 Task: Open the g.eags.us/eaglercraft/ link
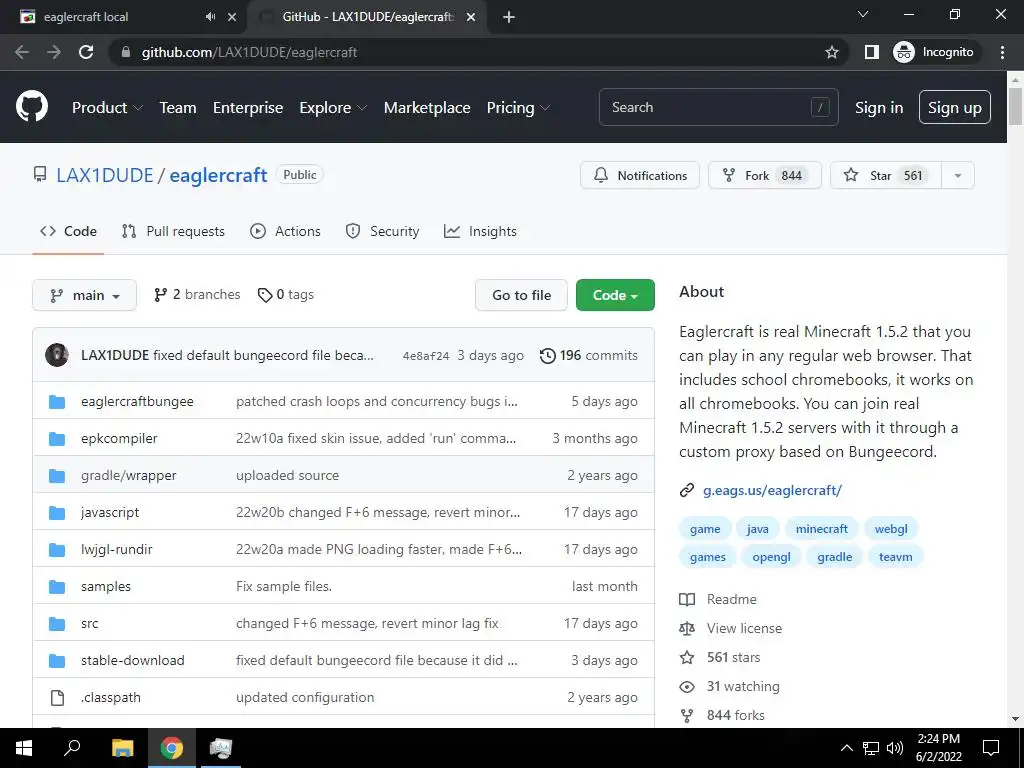click(x=772, y=490)
